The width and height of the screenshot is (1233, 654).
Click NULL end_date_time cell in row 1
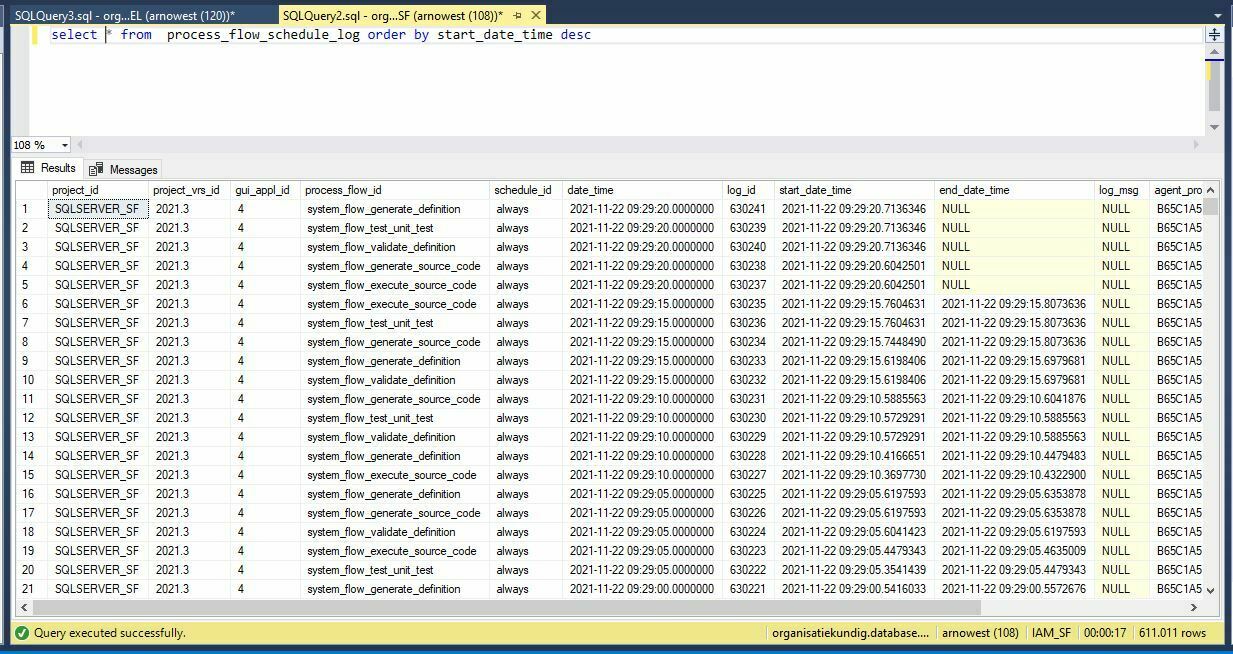1015,209
